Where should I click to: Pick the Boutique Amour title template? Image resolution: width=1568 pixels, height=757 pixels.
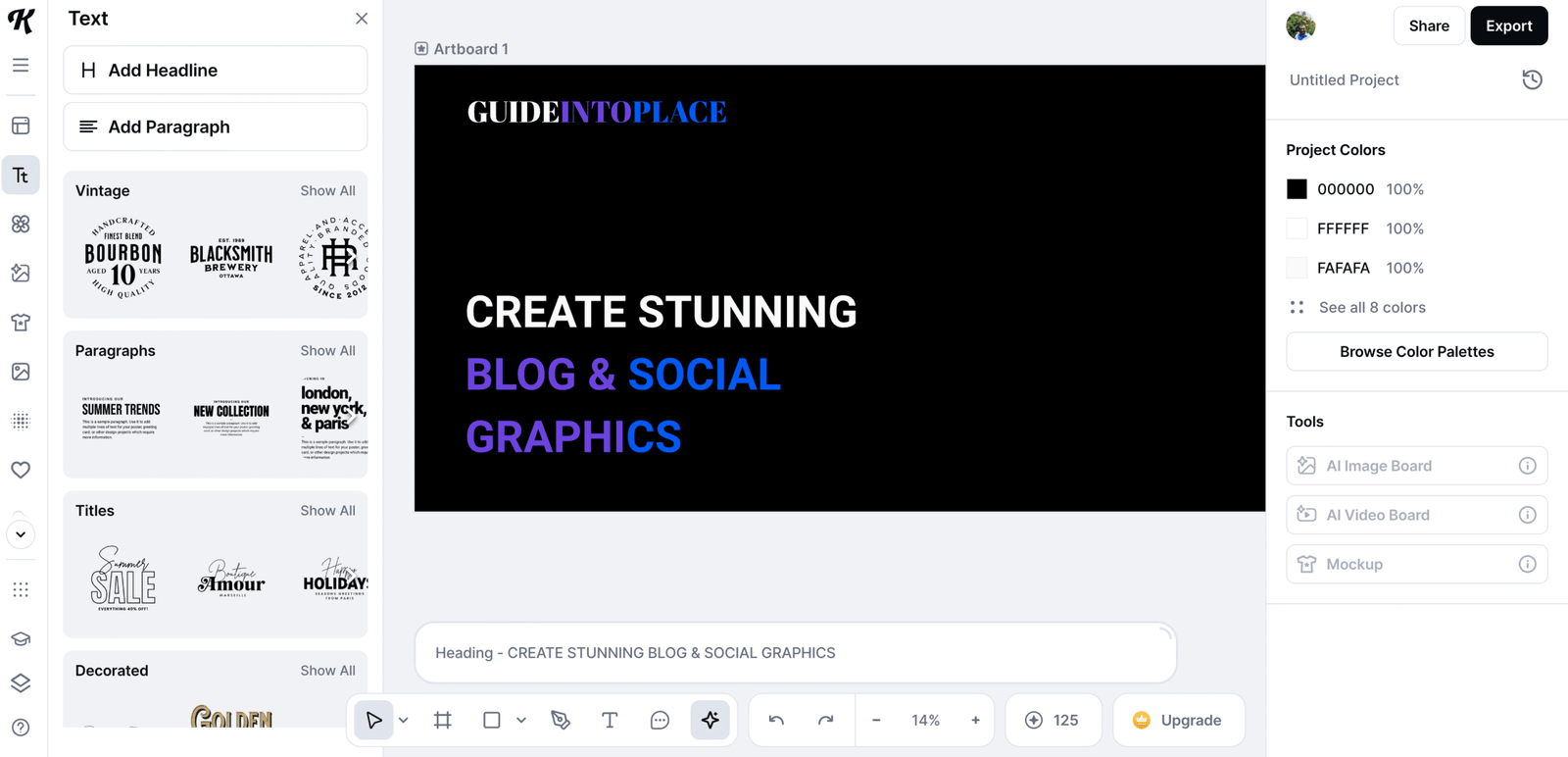click(x=231, y=580)
